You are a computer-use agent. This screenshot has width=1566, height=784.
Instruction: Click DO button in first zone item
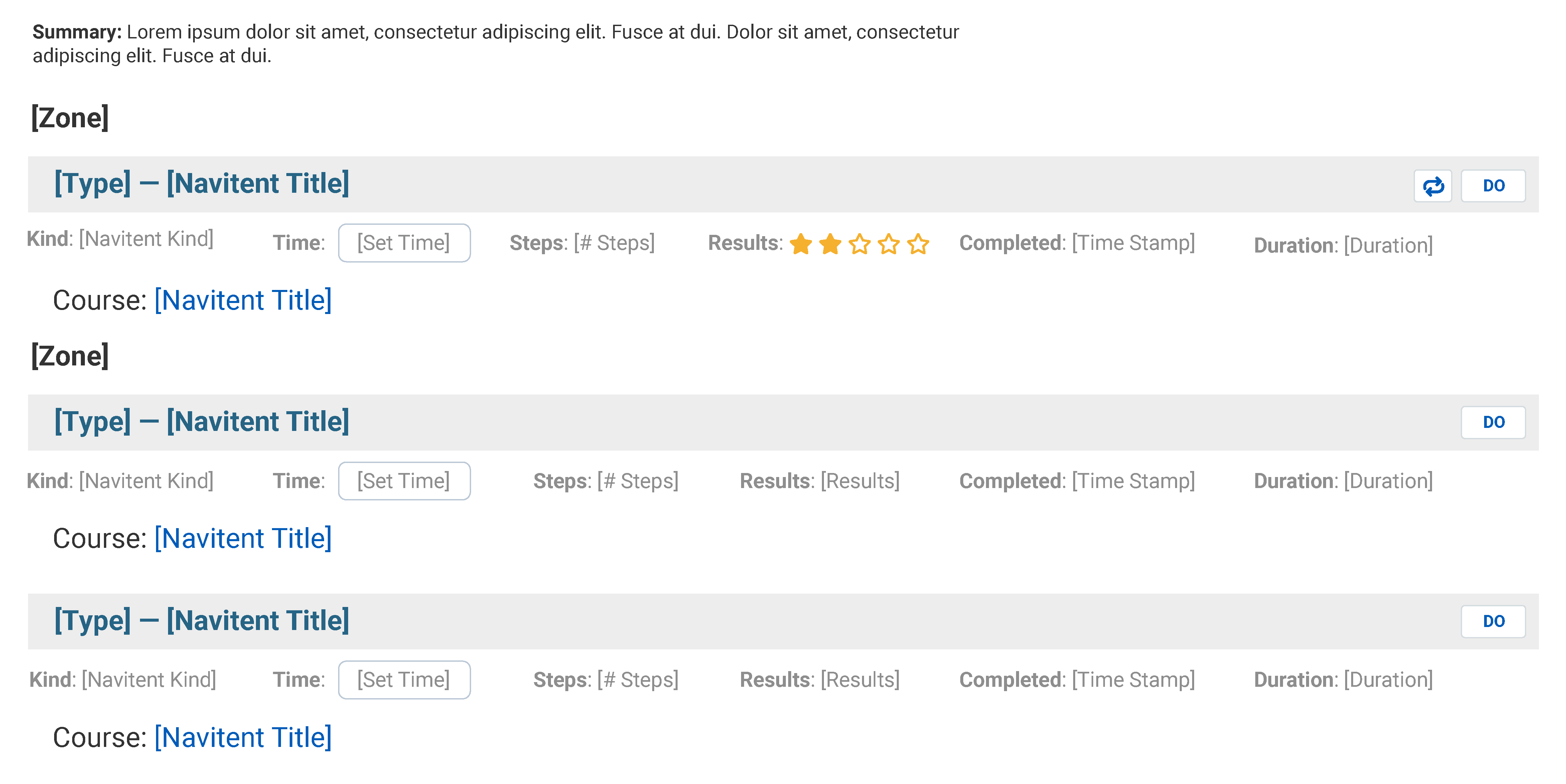tap(1493, 186)
